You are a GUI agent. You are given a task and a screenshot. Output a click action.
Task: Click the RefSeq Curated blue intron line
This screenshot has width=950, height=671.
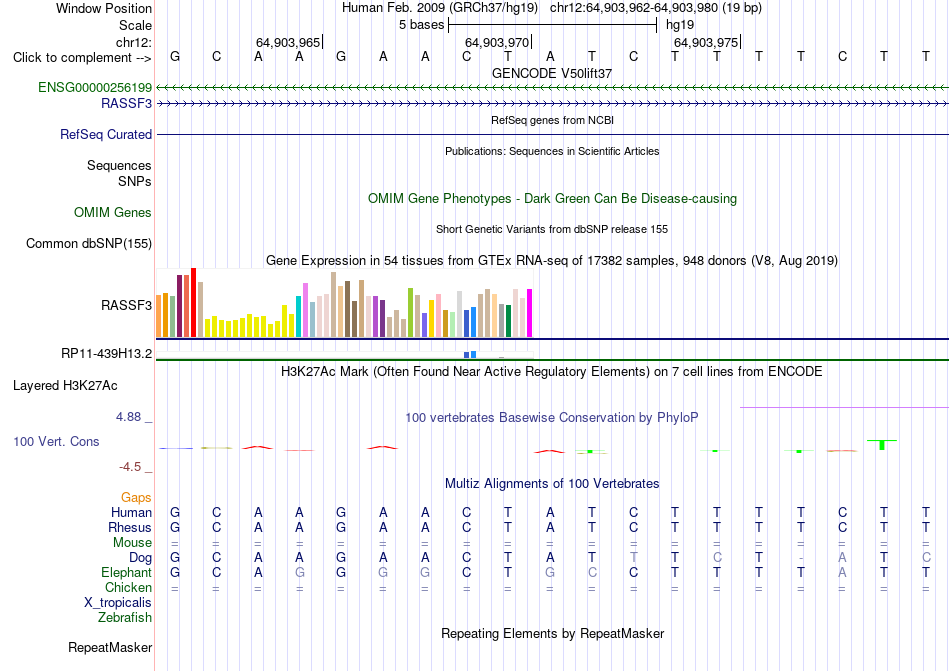tap(553, 134)
